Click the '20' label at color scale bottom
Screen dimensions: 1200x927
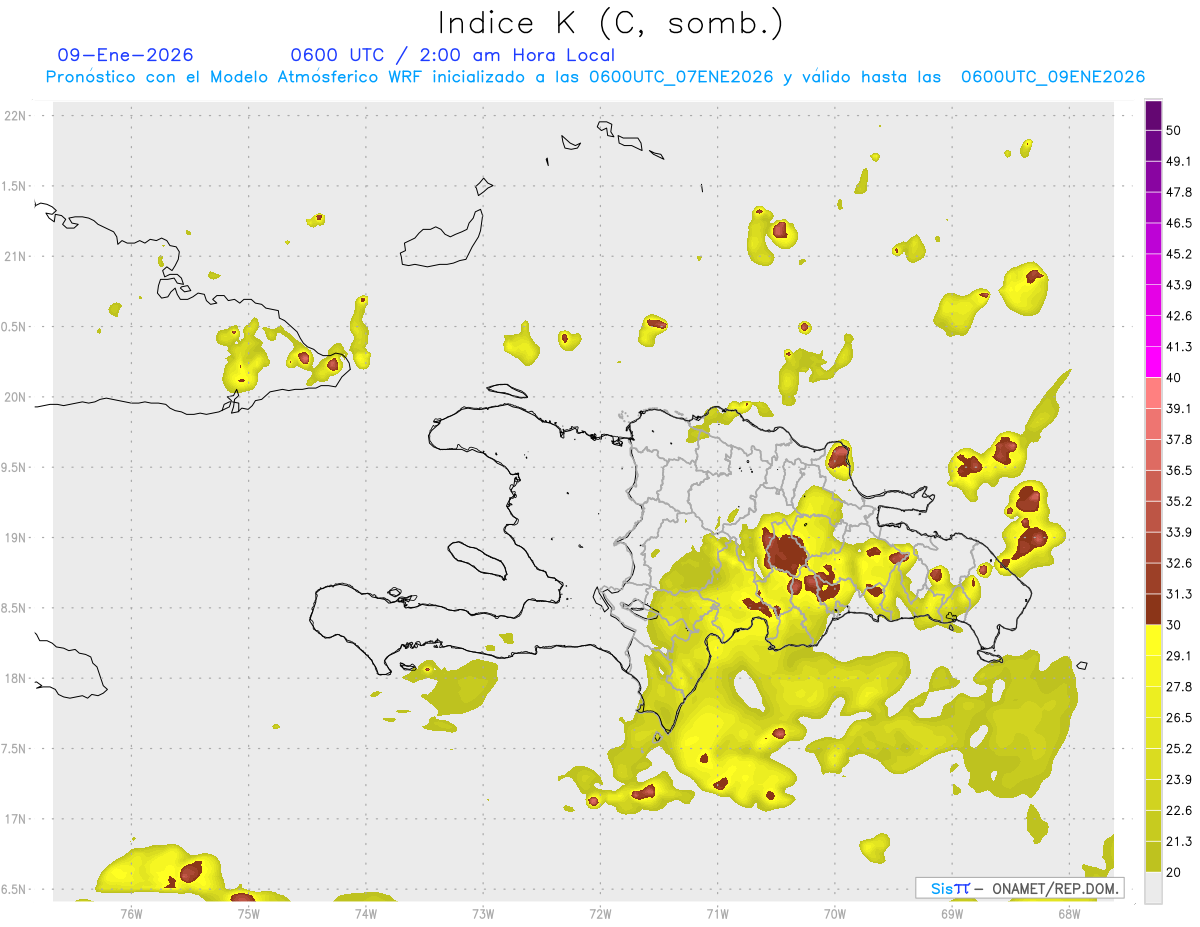pyautogui.click(x=1174, y=873)
